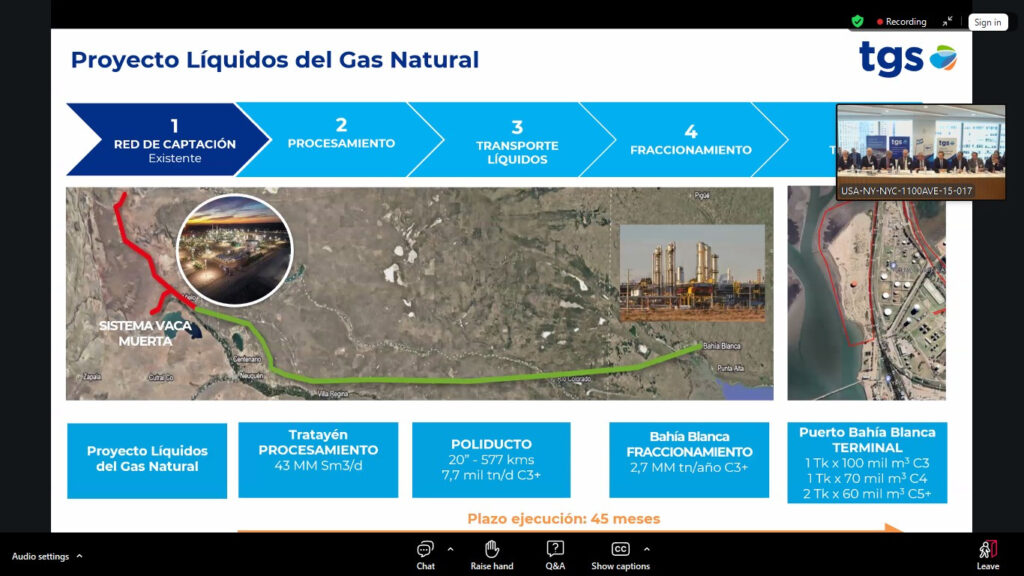Expand the Chat options arrow
Screen dimensions: 1024x576
[450, 549]
